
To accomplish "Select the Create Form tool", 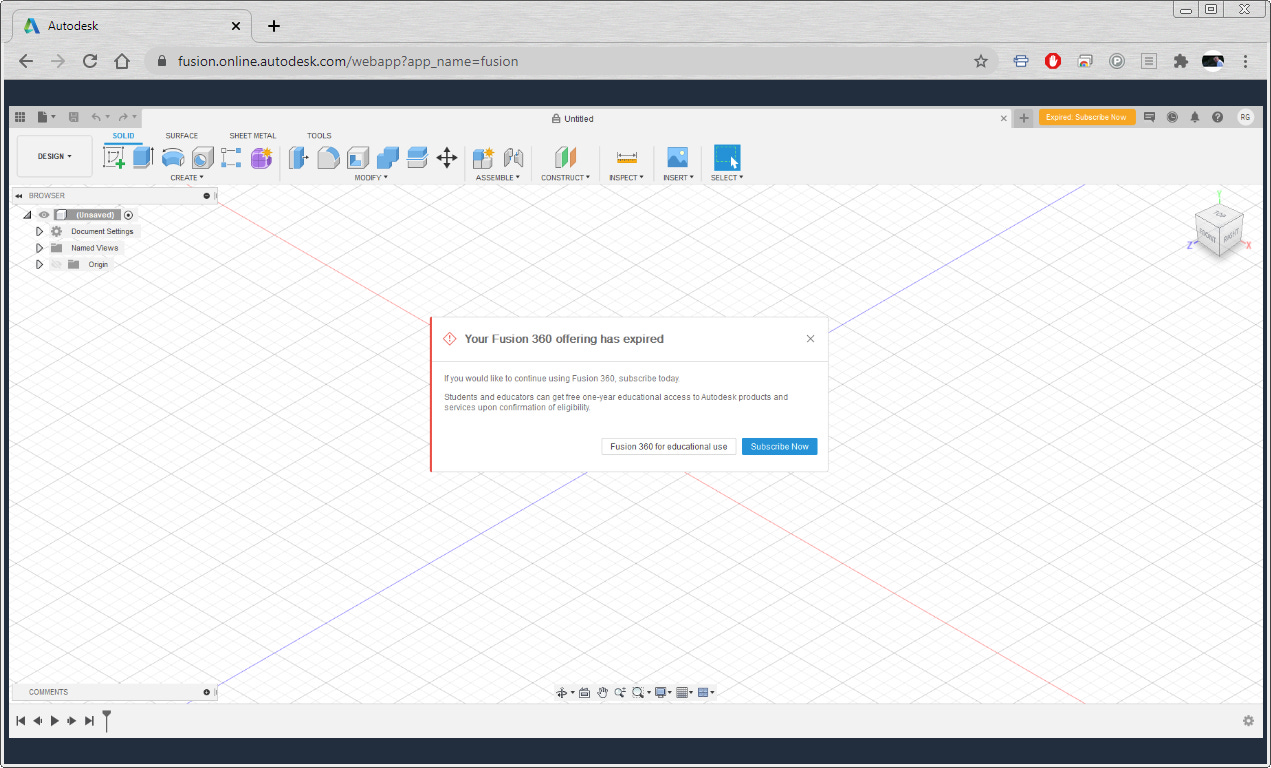I will tap(261, 158).
